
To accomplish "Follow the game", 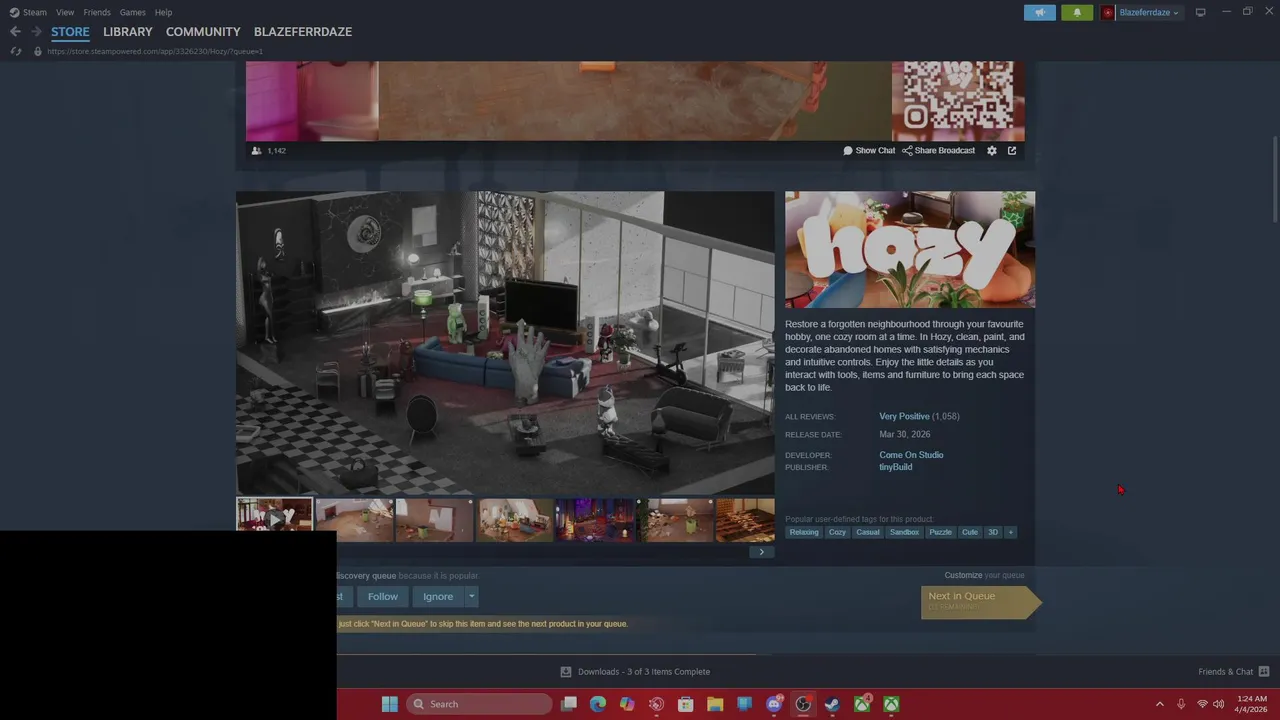I will (x=382, y=597).
